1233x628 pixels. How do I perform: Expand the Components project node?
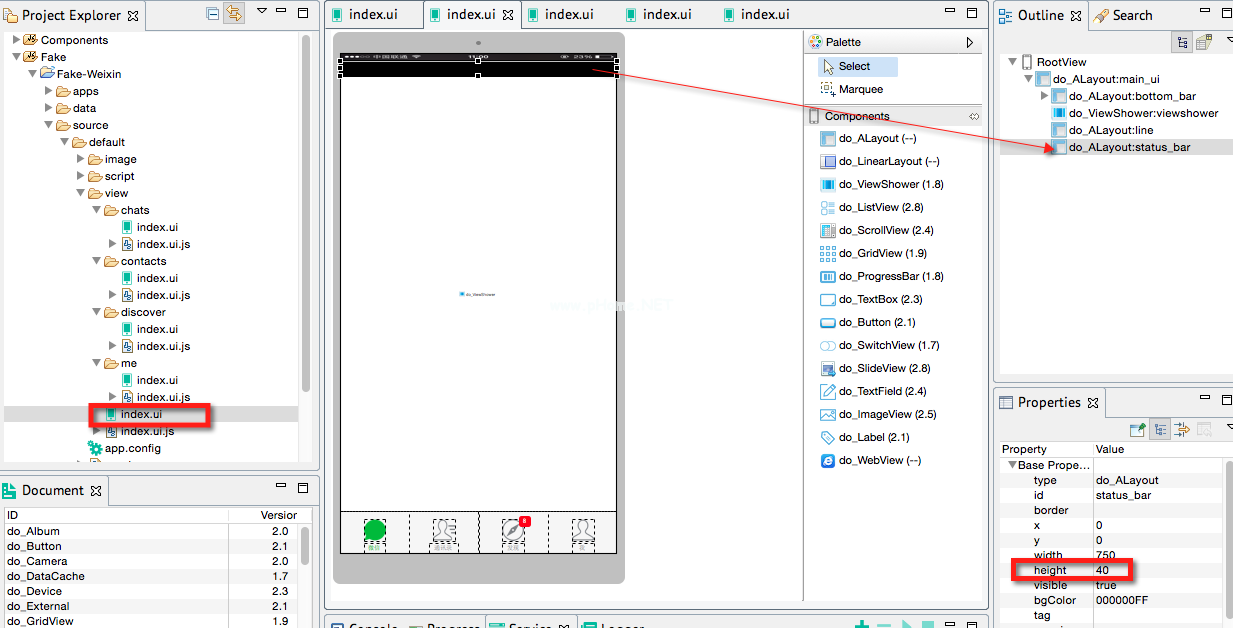coord(16,40)
